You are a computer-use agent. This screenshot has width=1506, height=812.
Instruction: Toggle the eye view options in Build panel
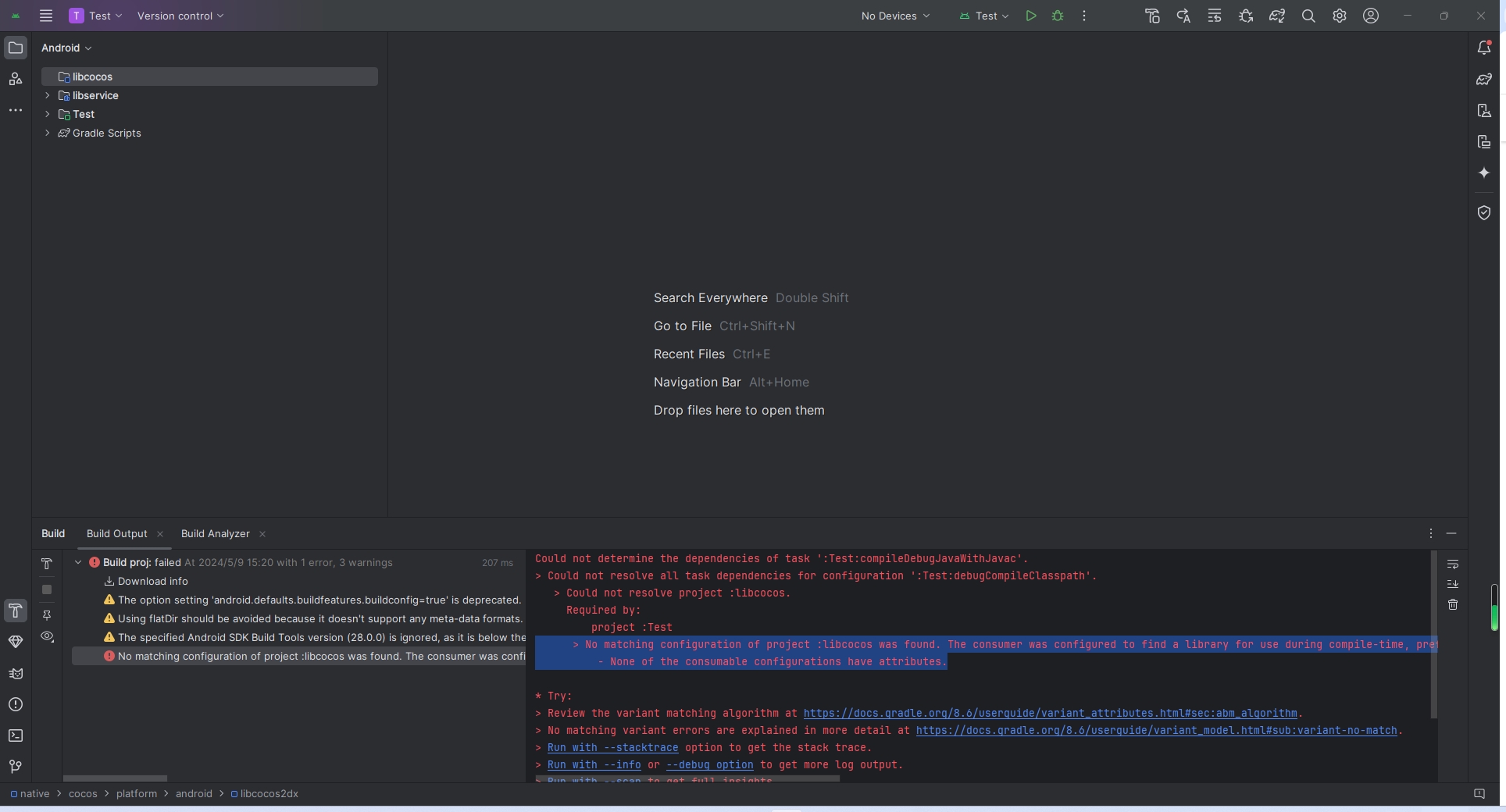tap(47, 636)
